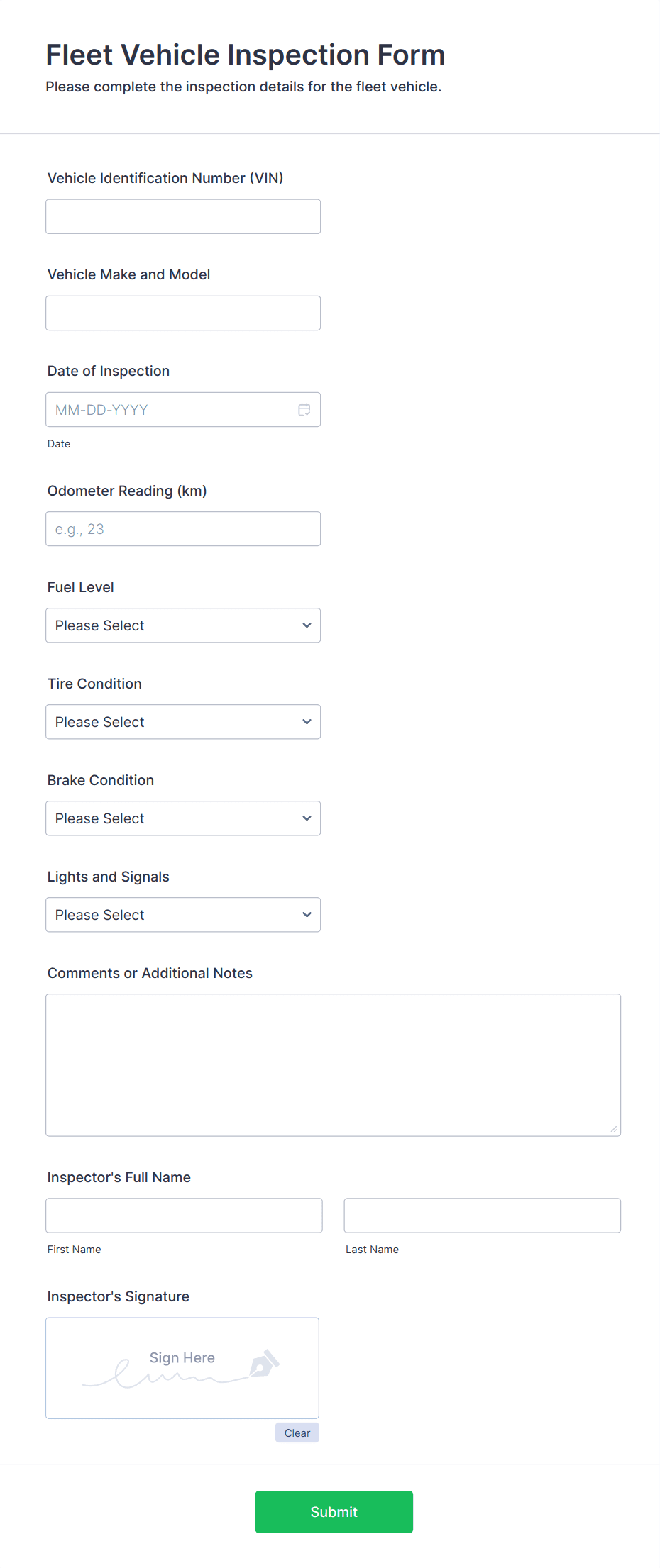
Task: Clear the inspector's signature
Action: click(x=297, y=1433)
